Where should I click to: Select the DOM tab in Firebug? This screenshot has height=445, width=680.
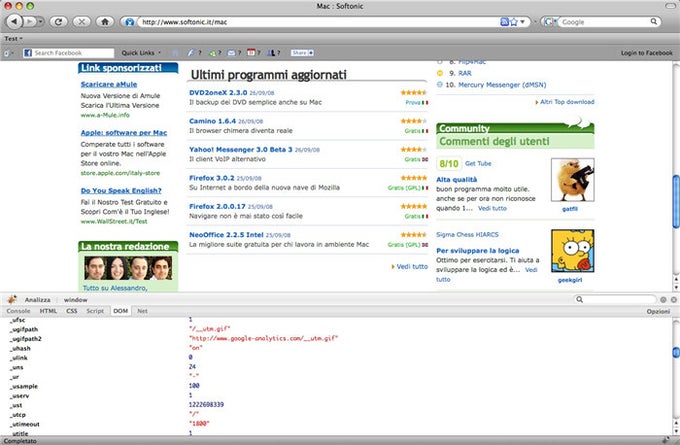121,311
